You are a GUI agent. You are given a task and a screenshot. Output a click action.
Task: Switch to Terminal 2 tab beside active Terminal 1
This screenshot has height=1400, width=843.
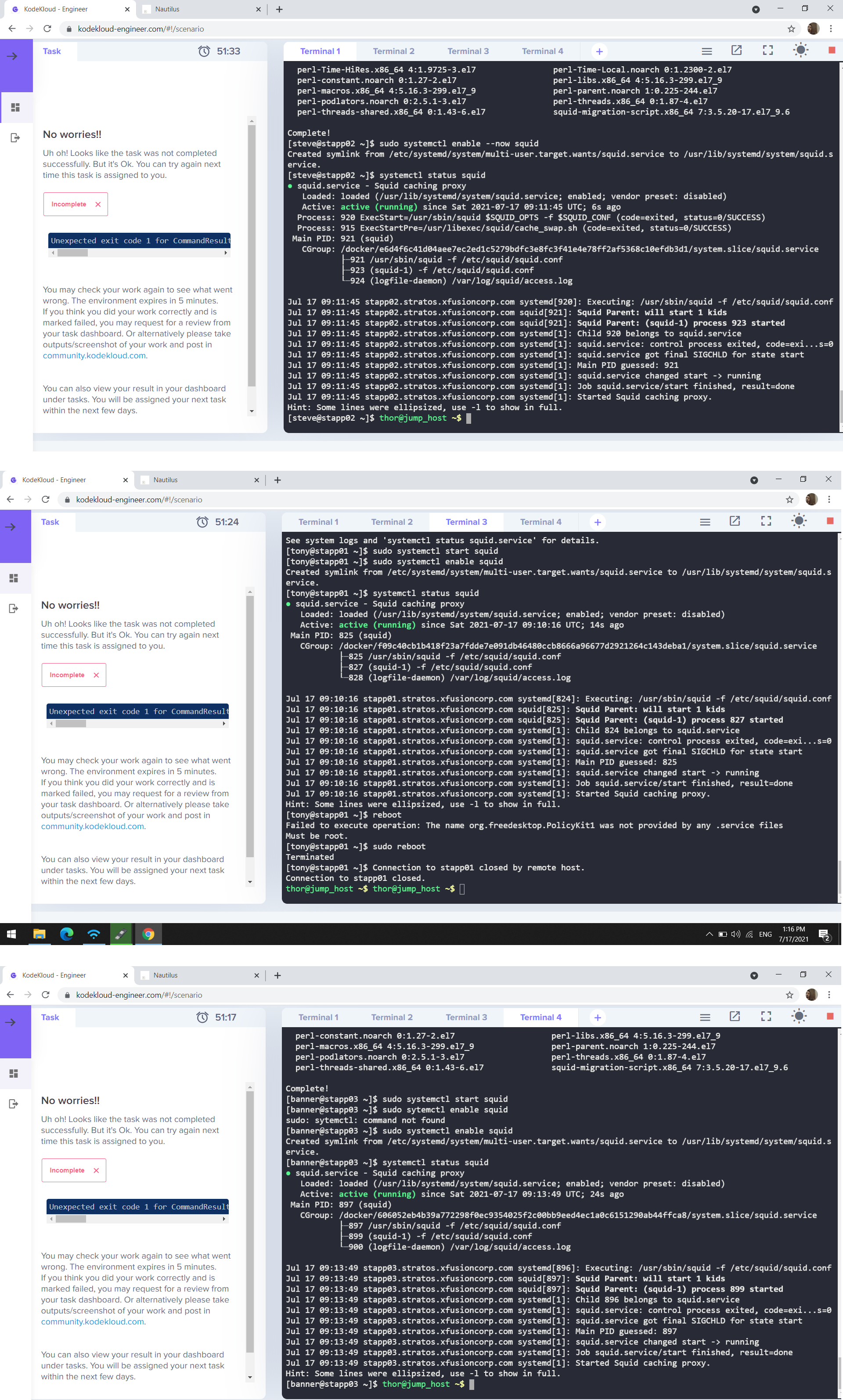[393, 51]
